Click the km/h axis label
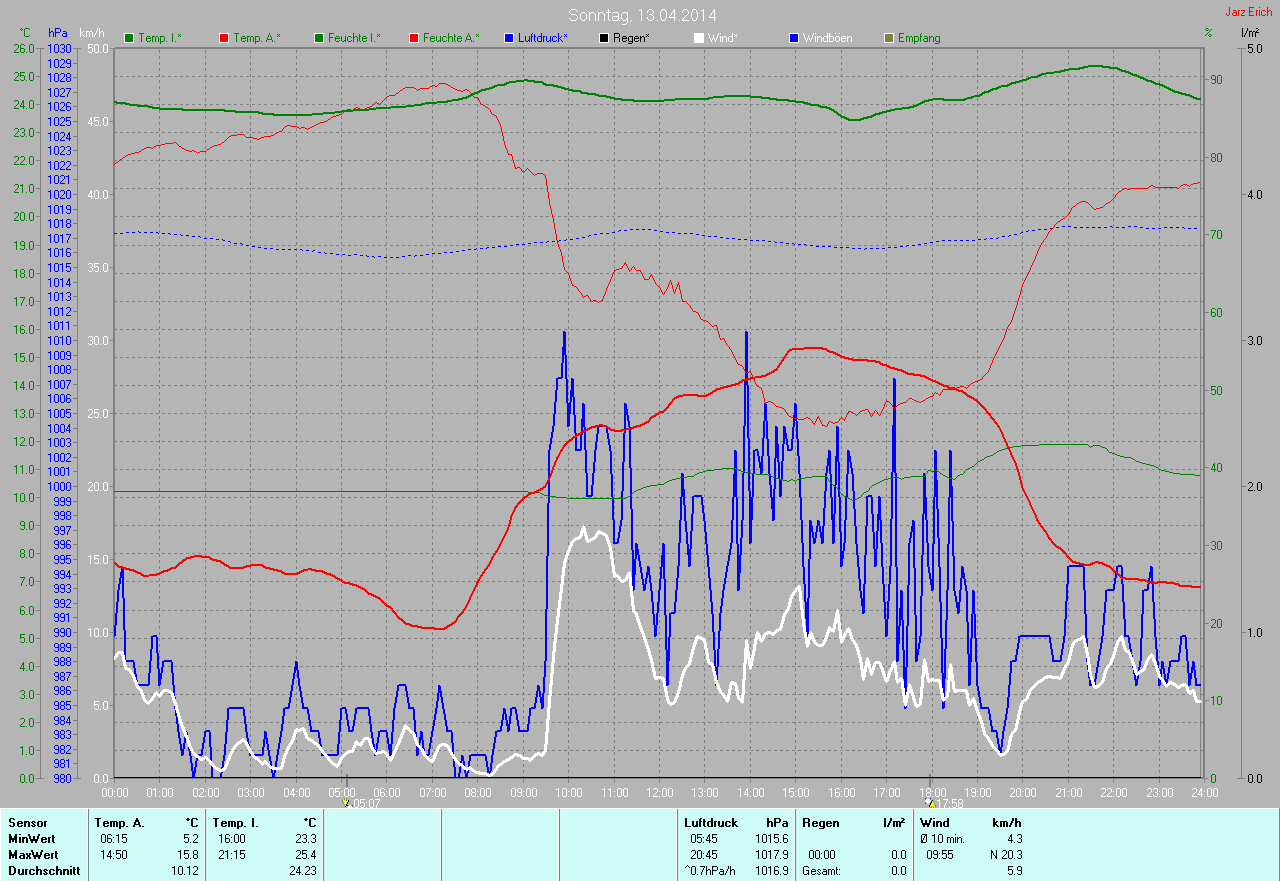 coord(91,33)
